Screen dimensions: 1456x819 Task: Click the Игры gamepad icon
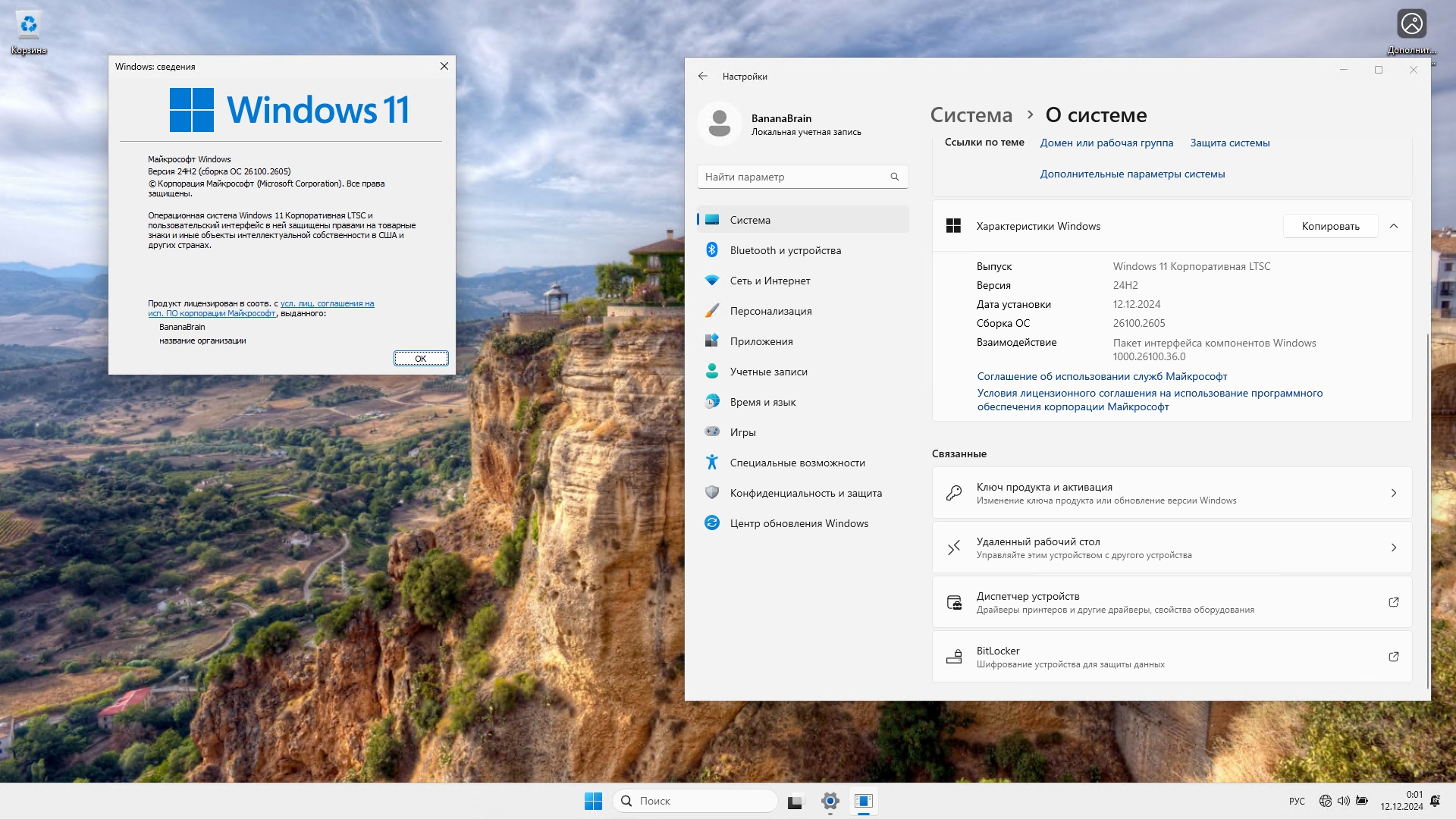pos(711,431)
